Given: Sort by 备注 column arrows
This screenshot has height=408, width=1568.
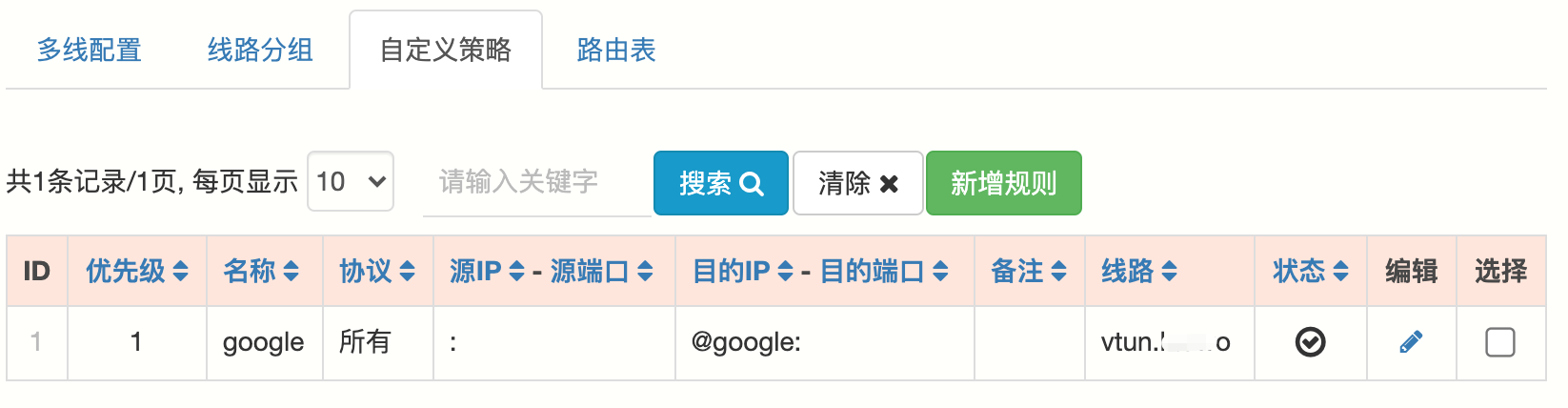Looking at the screenshot, I should pos(1058,272).
